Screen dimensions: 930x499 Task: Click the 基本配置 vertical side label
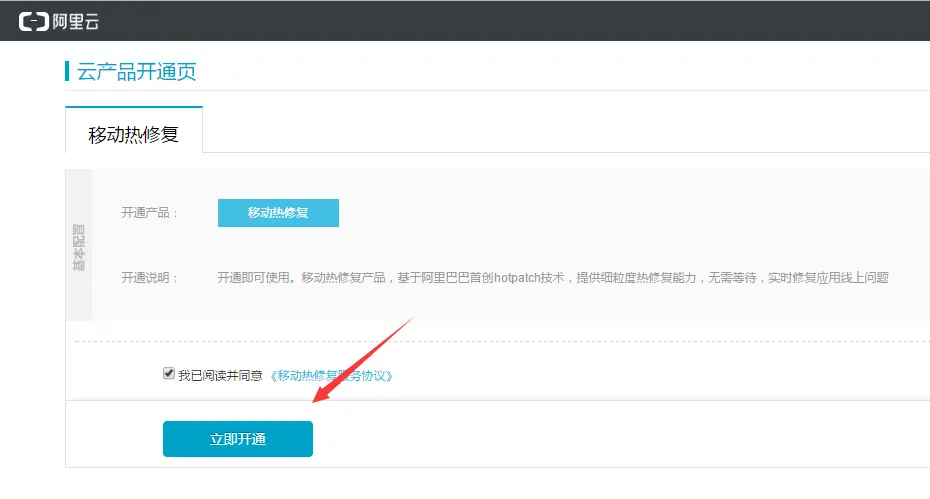click(x=78, y=247)
